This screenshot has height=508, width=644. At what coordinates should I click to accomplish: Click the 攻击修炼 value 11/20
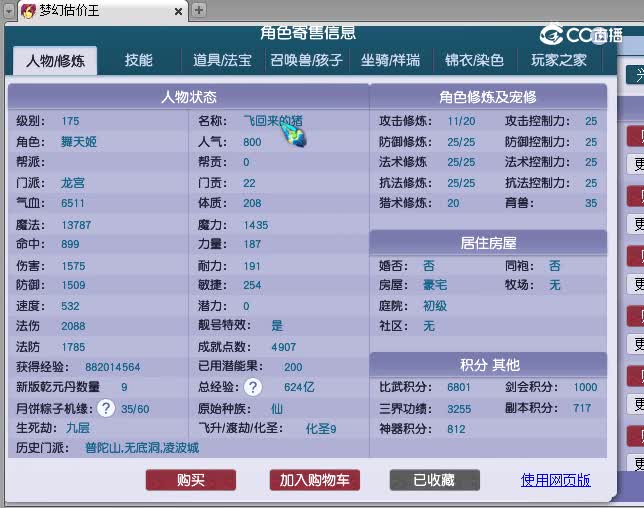click(x=461, y=121)
